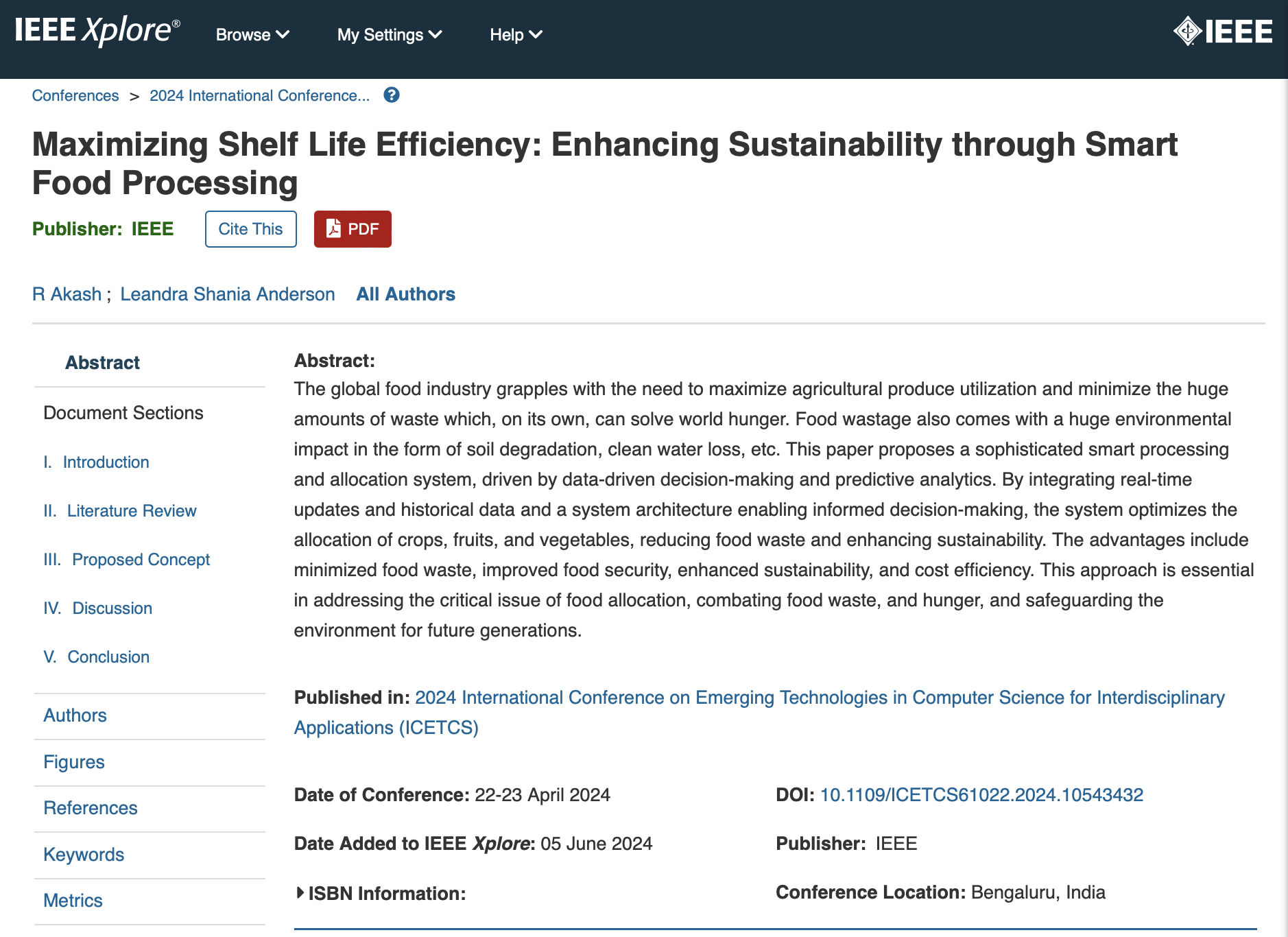The height and width of the screenshot is (937, 1288).
Task: Select the Cite This button
Action: click(250, 229)
